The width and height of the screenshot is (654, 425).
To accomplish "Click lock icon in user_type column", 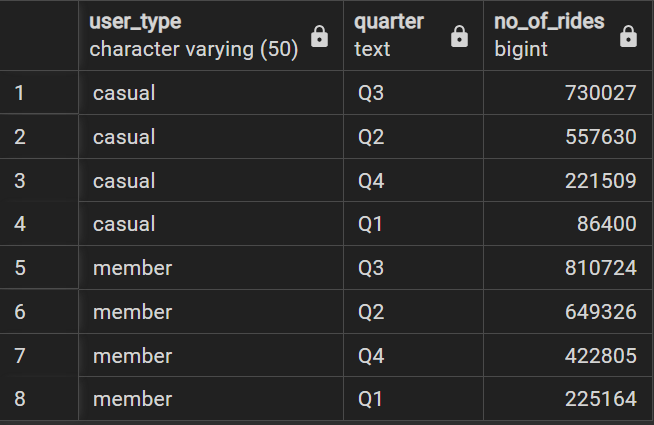I will (319, 36).
